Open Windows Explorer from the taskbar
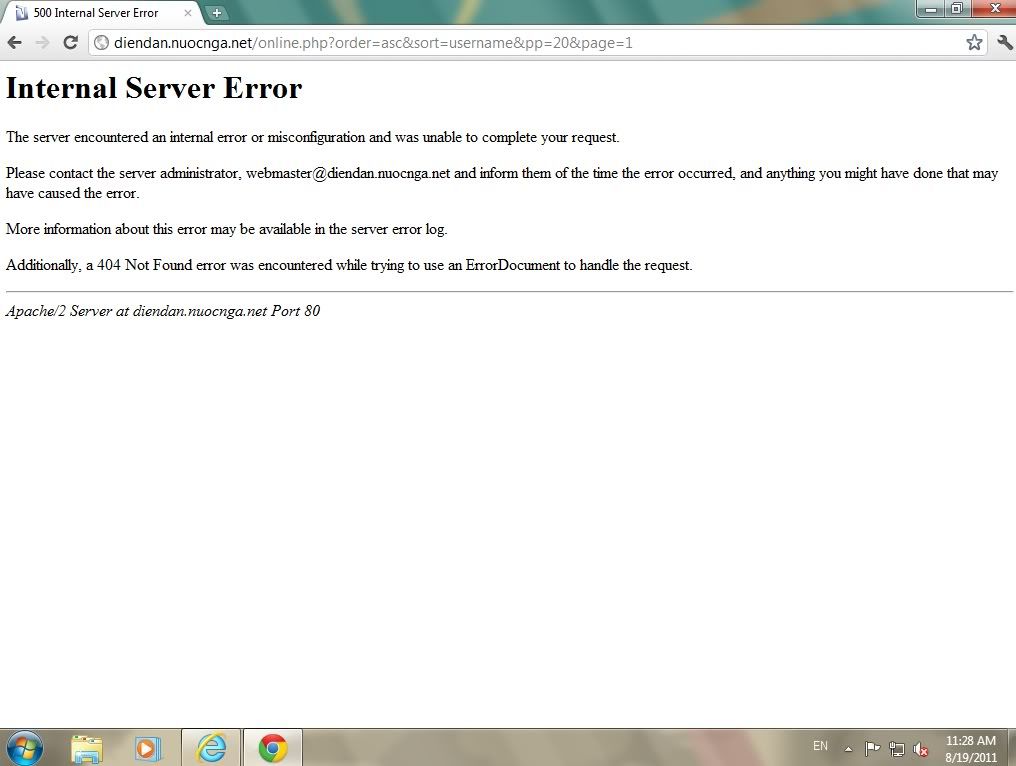The width and height of the screenshot is (1016, 766). coord(88,748)
